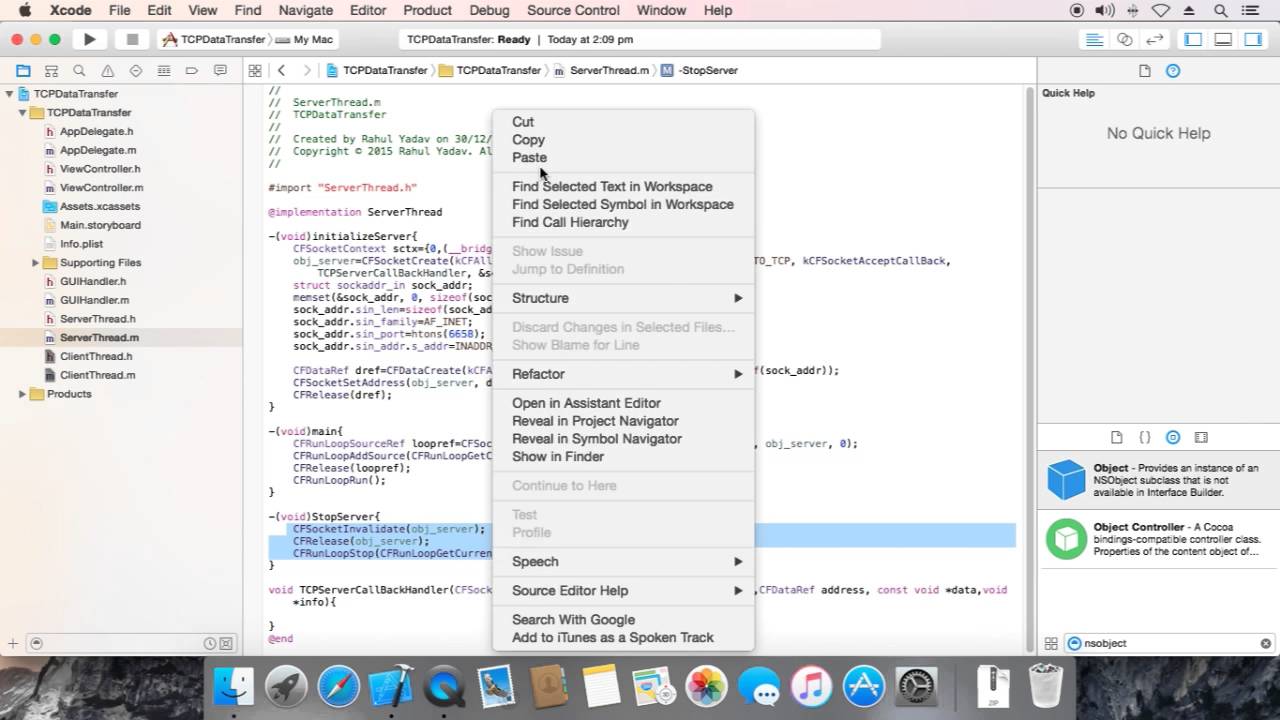Open the Report navigator speech-bubble icon
The height and width of the screenshot is (720, 1280).
click(220, 71)
